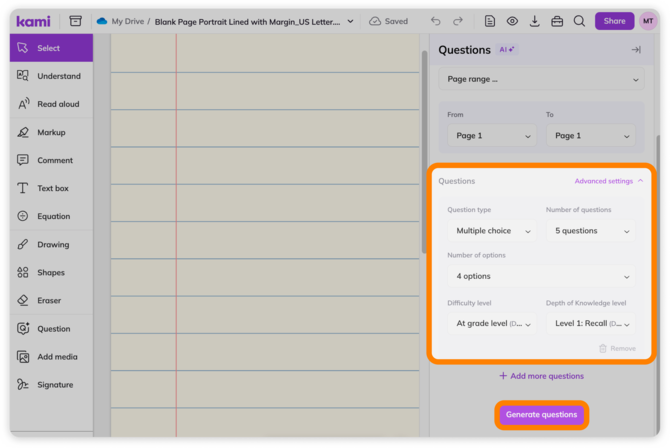Screen dimensions: 670x448
Task: Download the document
Action: tap(534, 21)
